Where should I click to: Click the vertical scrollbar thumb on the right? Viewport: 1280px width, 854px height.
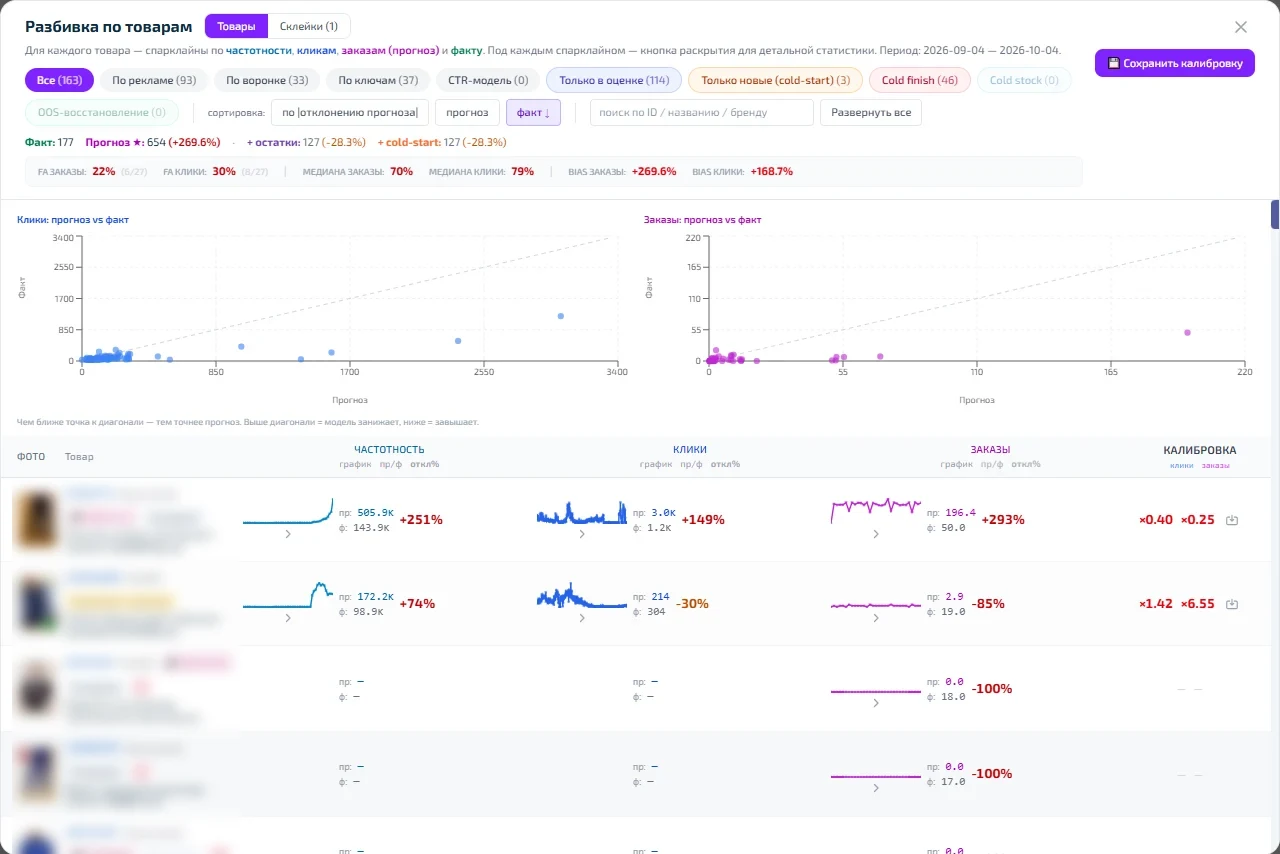point(1275,214)
